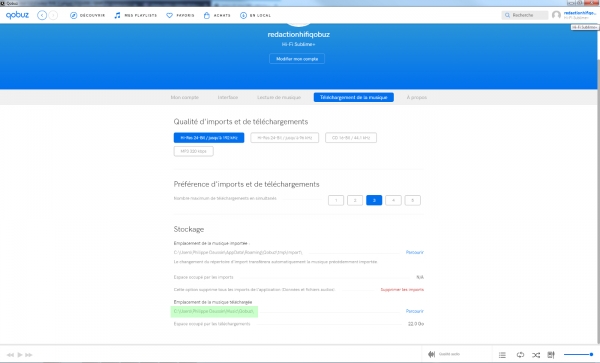The width and height of the screenshot is (600, 363).
Task: Set simultaneous downloads to 3
Action: point(374,200)
